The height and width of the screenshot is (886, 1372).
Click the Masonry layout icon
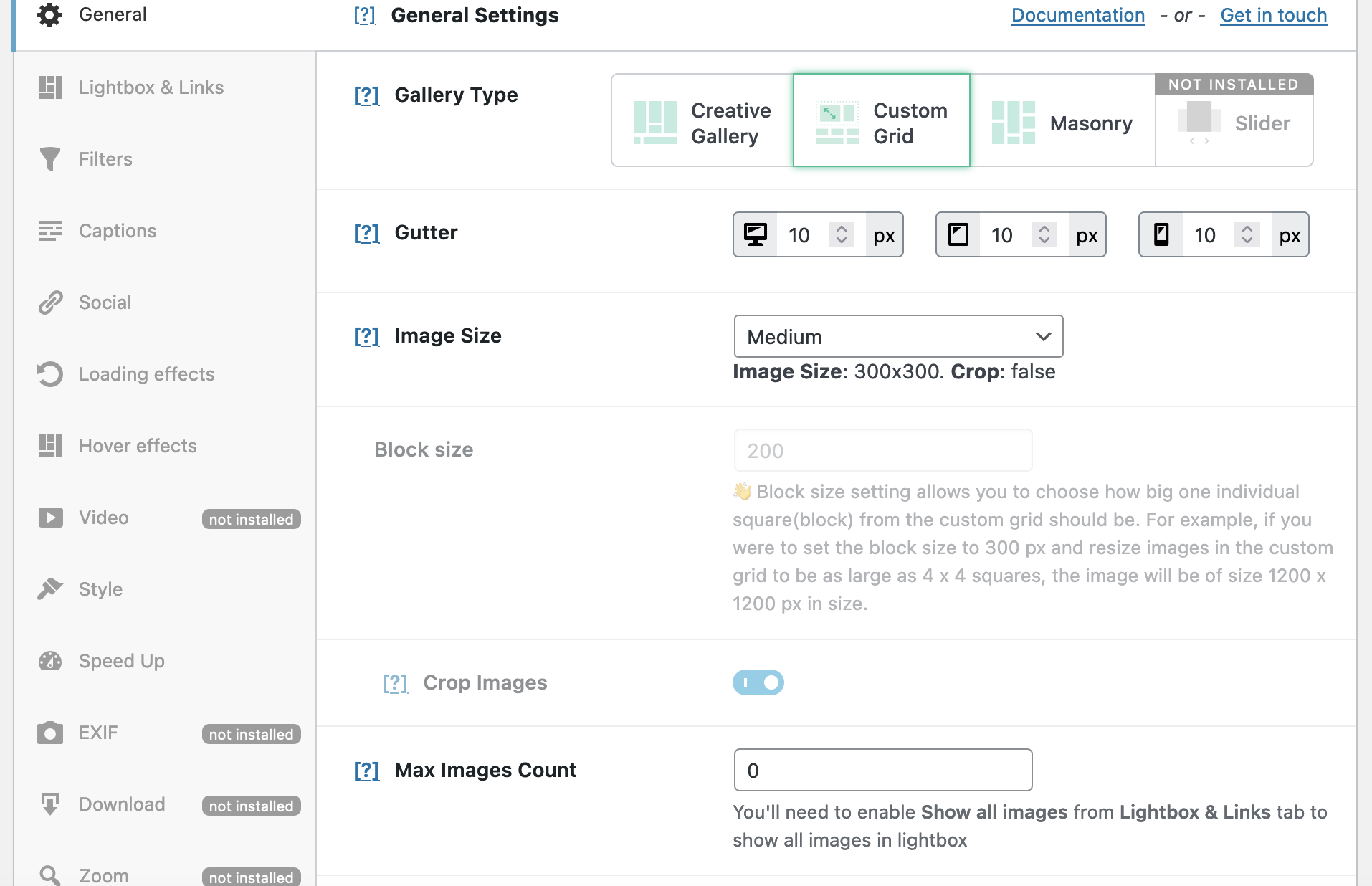click(x=1013, y=123)
